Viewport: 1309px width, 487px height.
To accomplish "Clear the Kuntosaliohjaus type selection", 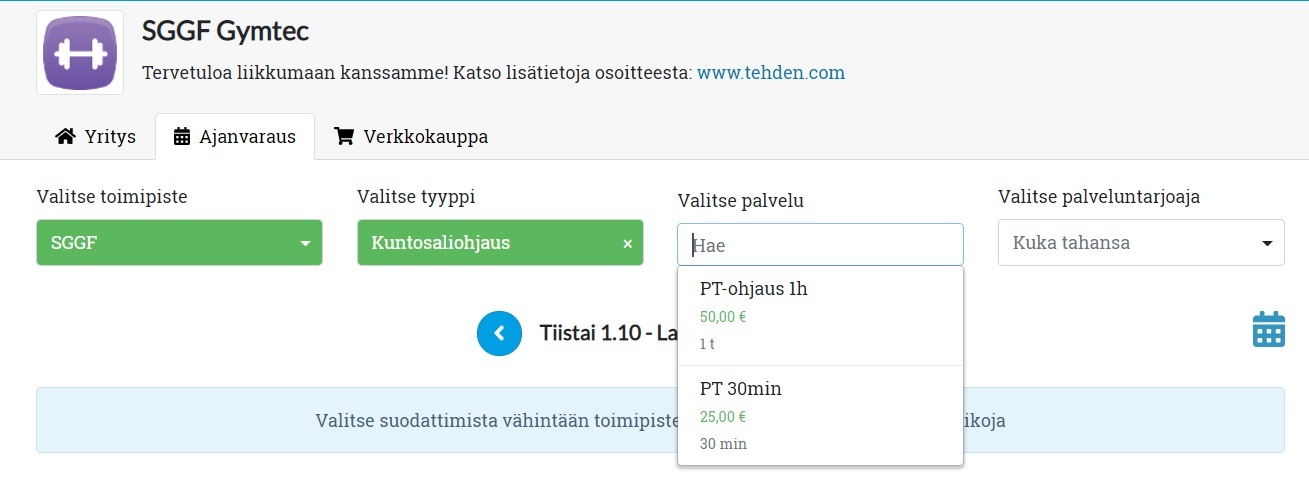I will coord(628,244).
